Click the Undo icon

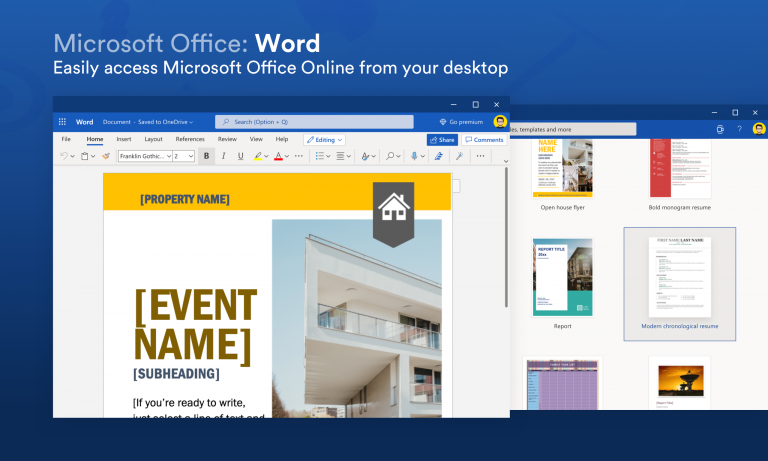point(64,156)
